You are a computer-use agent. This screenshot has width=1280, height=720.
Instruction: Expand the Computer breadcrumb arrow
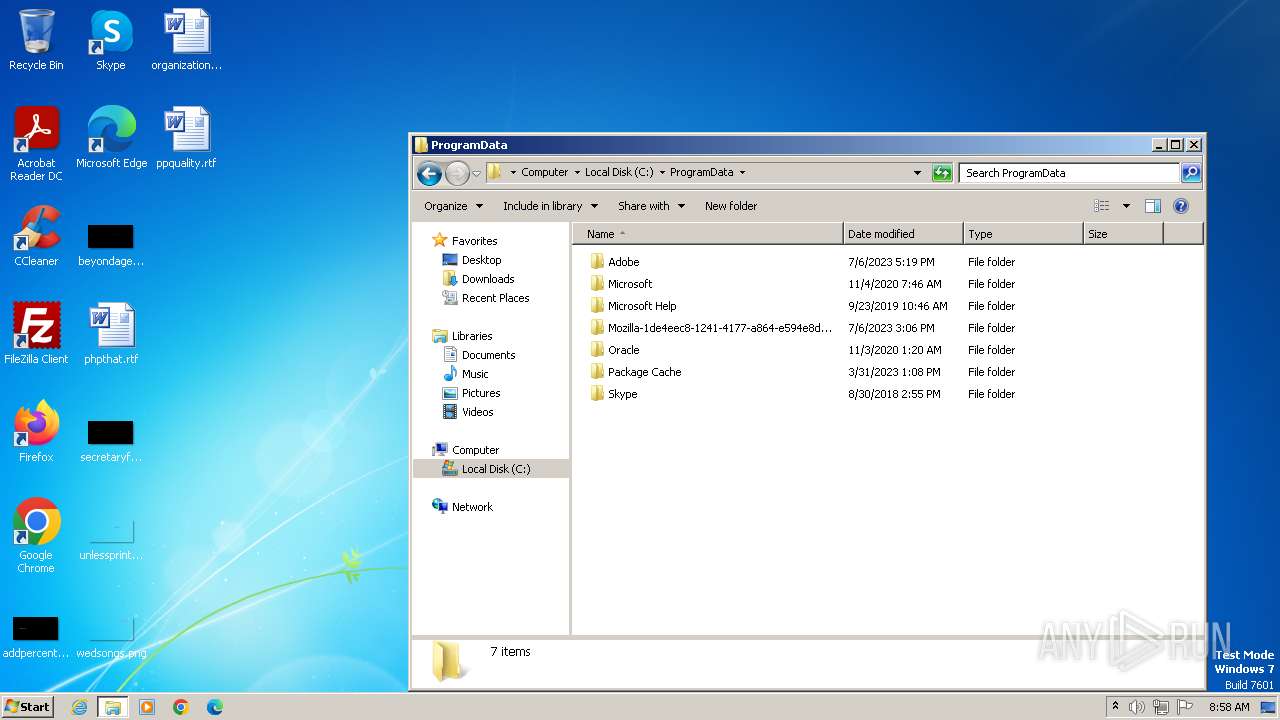point(577,172)
